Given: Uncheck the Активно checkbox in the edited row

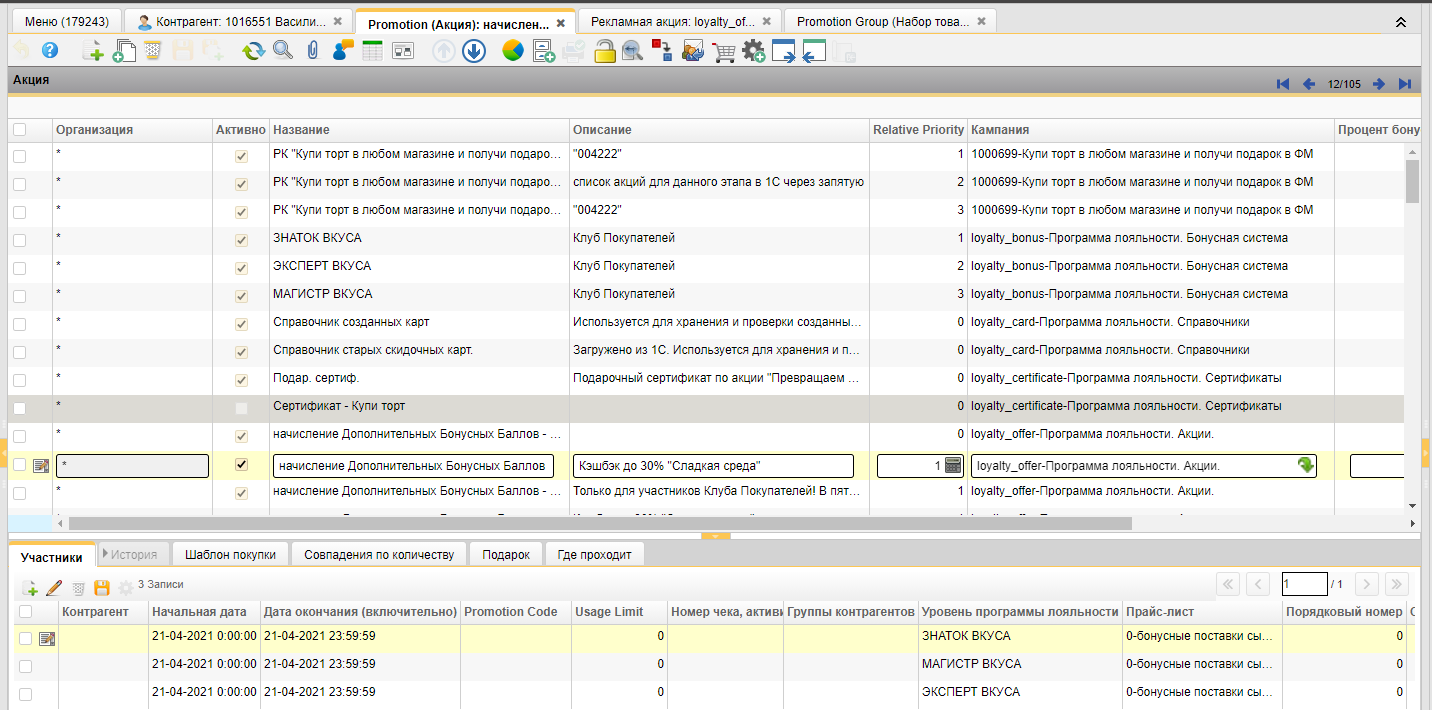Looking at the screenshot, I should 240,465.
